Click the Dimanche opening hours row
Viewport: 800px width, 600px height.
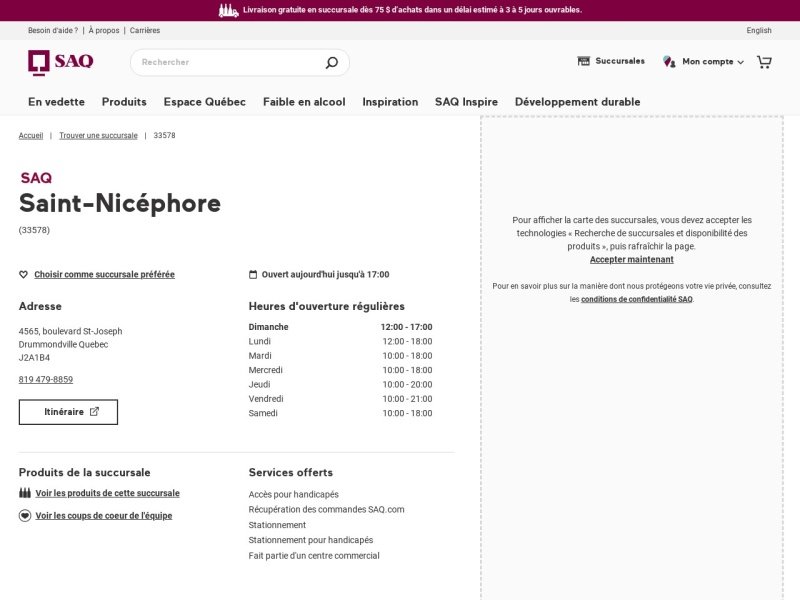tap(340, 327)
